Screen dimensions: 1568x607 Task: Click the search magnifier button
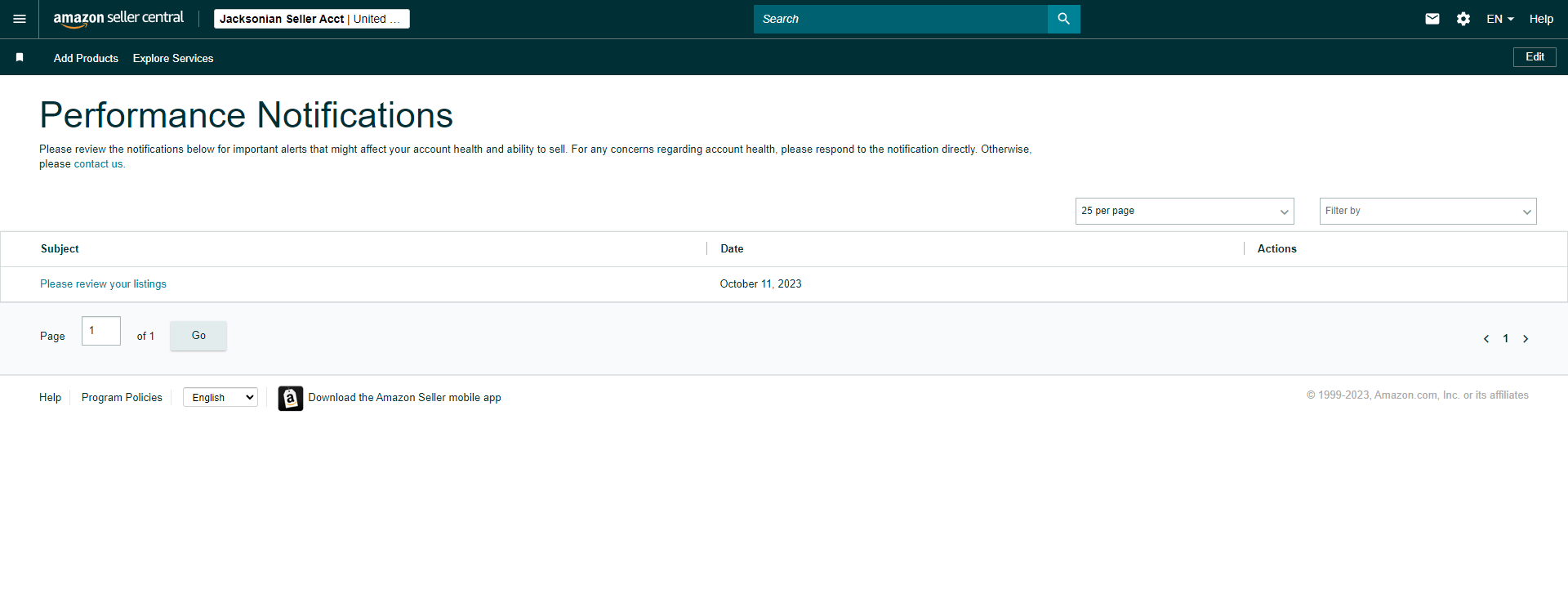[x=1063, y=19]
